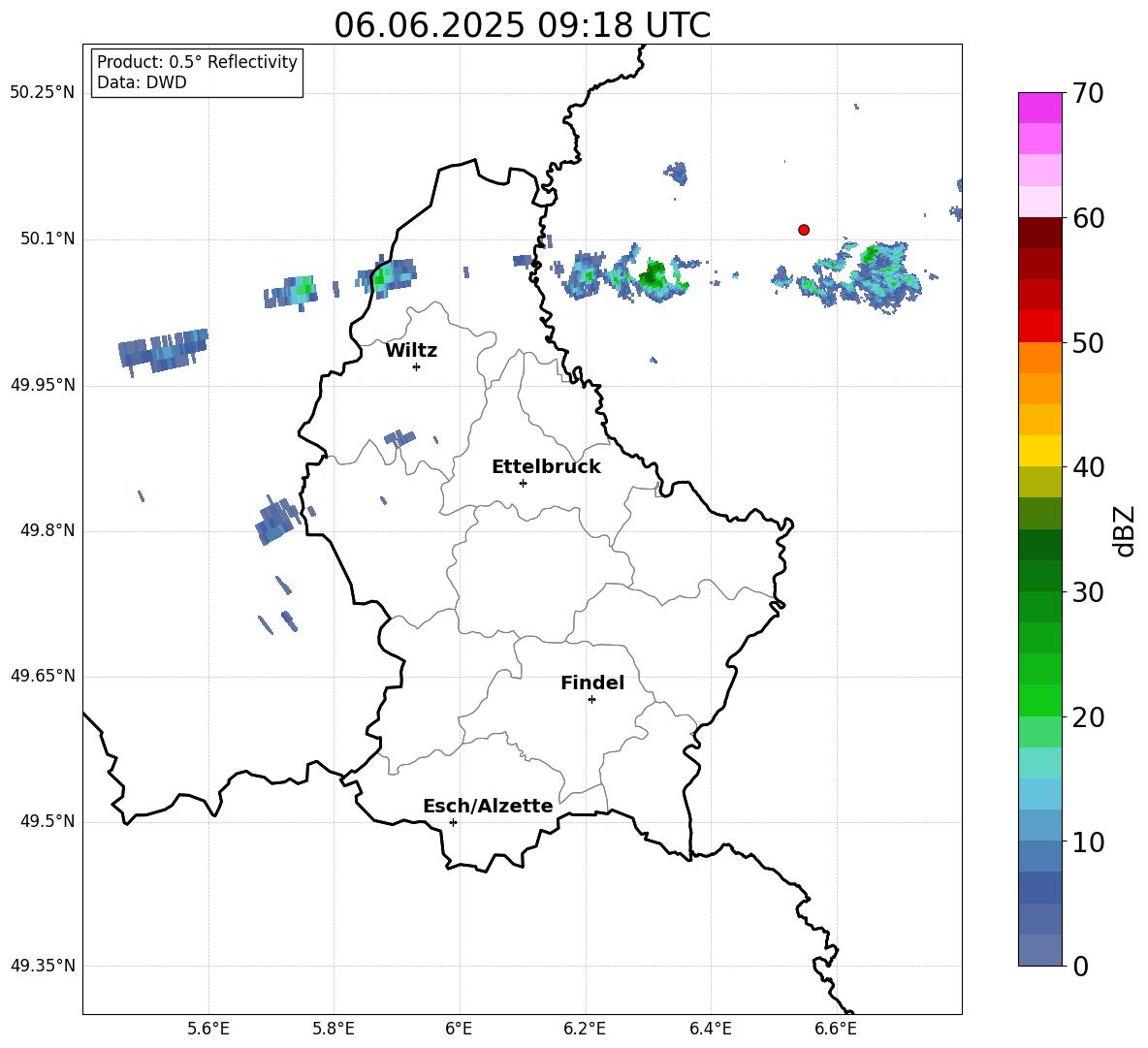The height and width of the screenshot is (1048, 1148).
Task: Click the Ettelbruck label
Action: click(546, 467)
